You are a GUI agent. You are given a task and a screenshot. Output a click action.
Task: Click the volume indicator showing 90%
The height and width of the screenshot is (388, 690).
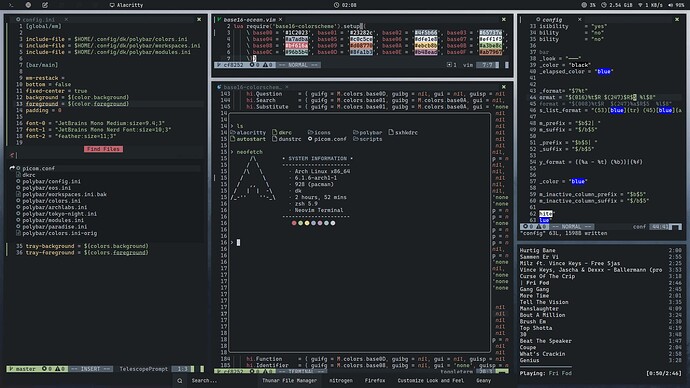(x=676, y=5)
